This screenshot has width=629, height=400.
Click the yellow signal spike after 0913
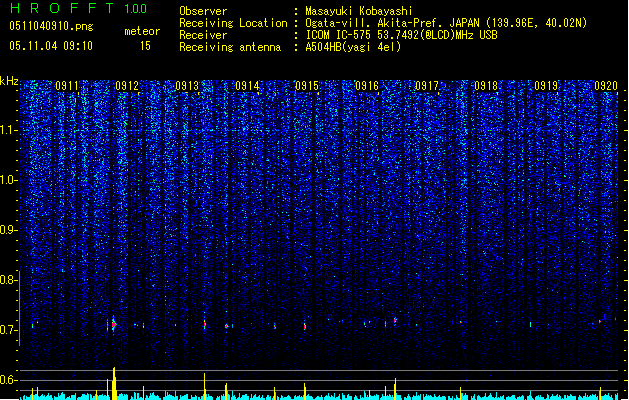[x=205, y=386]
